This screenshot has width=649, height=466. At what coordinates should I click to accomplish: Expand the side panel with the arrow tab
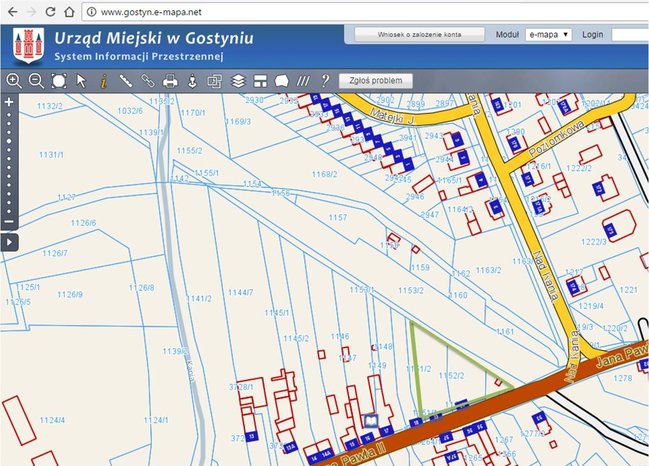[x=9, y=242]
